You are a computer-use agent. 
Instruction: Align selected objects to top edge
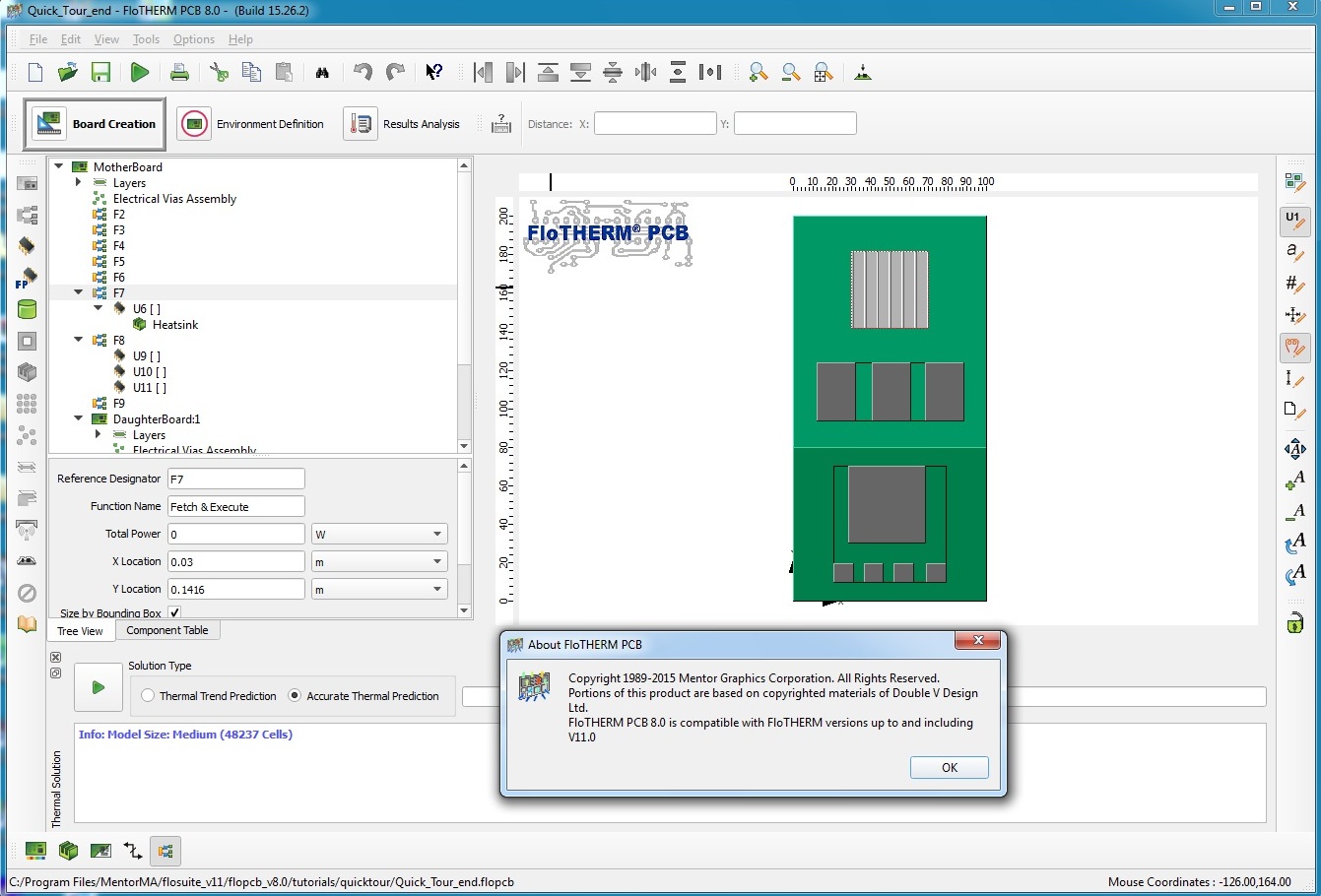pyautogui.click(x=548, y=72)
